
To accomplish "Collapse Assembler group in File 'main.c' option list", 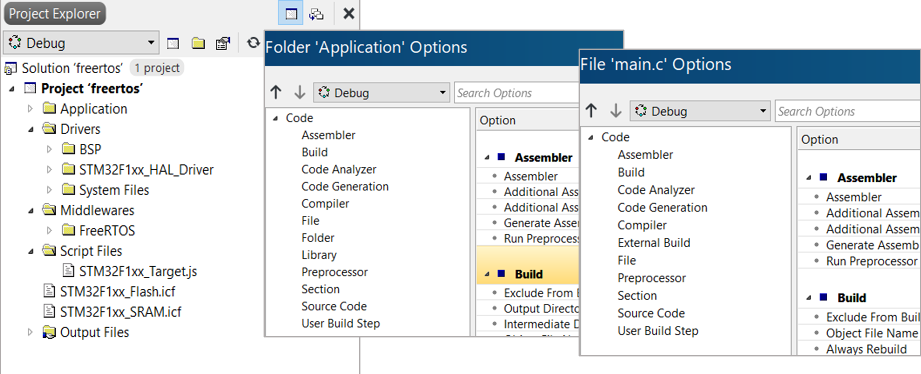I will click(809, 177).
